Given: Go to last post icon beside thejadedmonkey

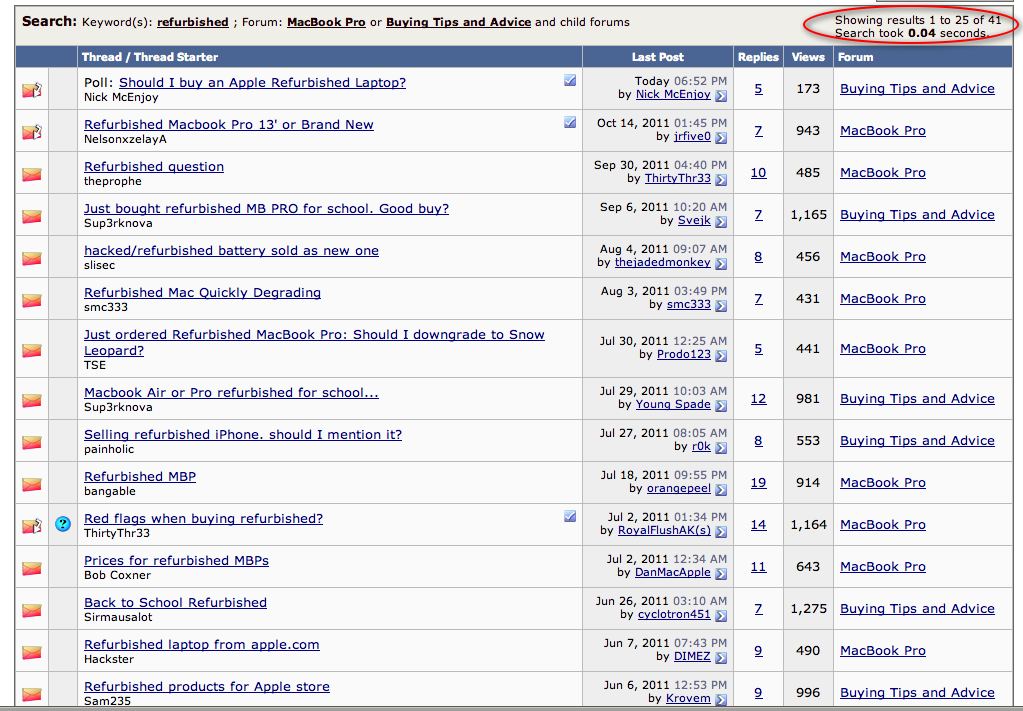Looking at the screenshot, I should (721, 264).
